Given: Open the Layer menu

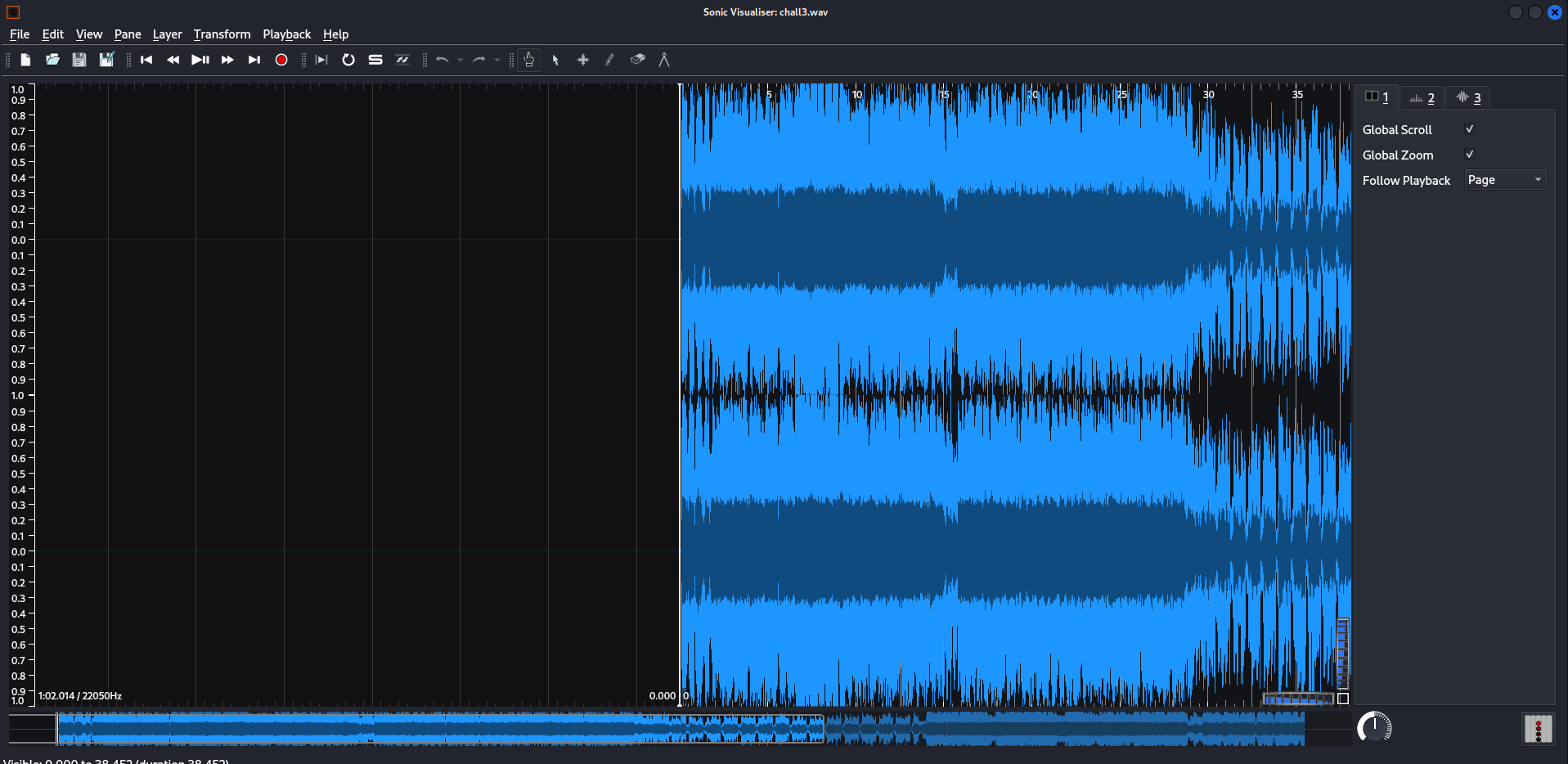Looking at the screenshot, I should click(x=167, y=34).
